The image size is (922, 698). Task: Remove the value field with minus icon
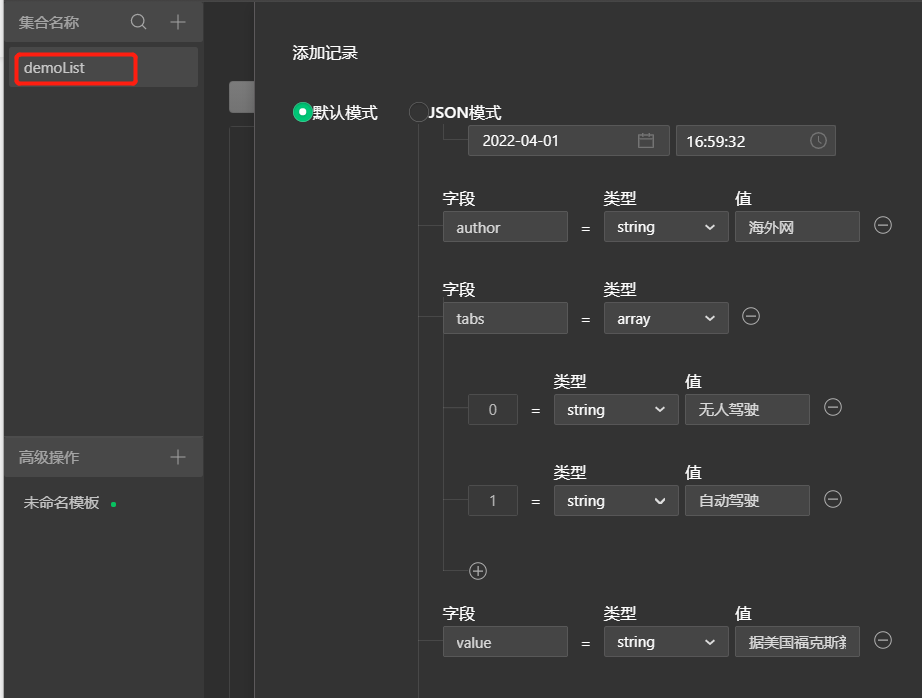pos(882,641)
